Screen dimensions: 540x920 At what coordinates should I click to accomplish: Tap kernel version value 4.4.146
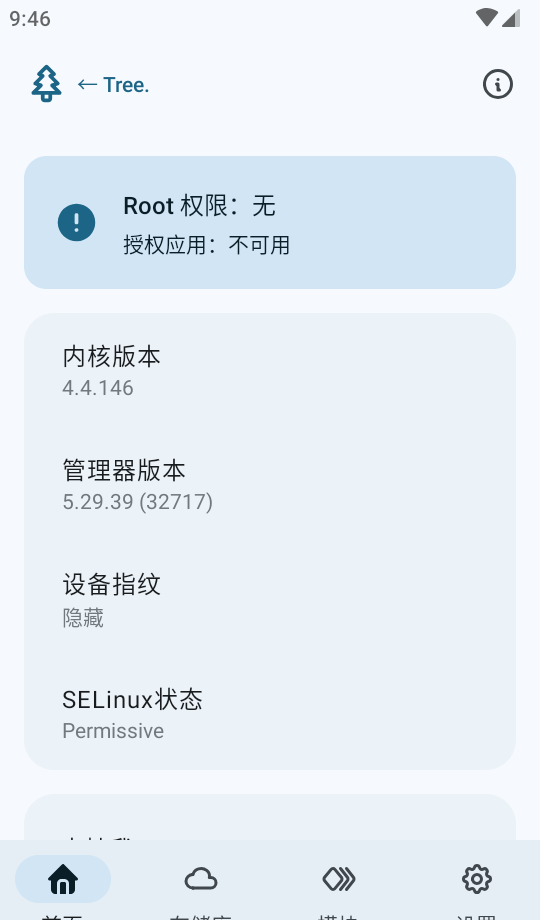click(98, 388)
